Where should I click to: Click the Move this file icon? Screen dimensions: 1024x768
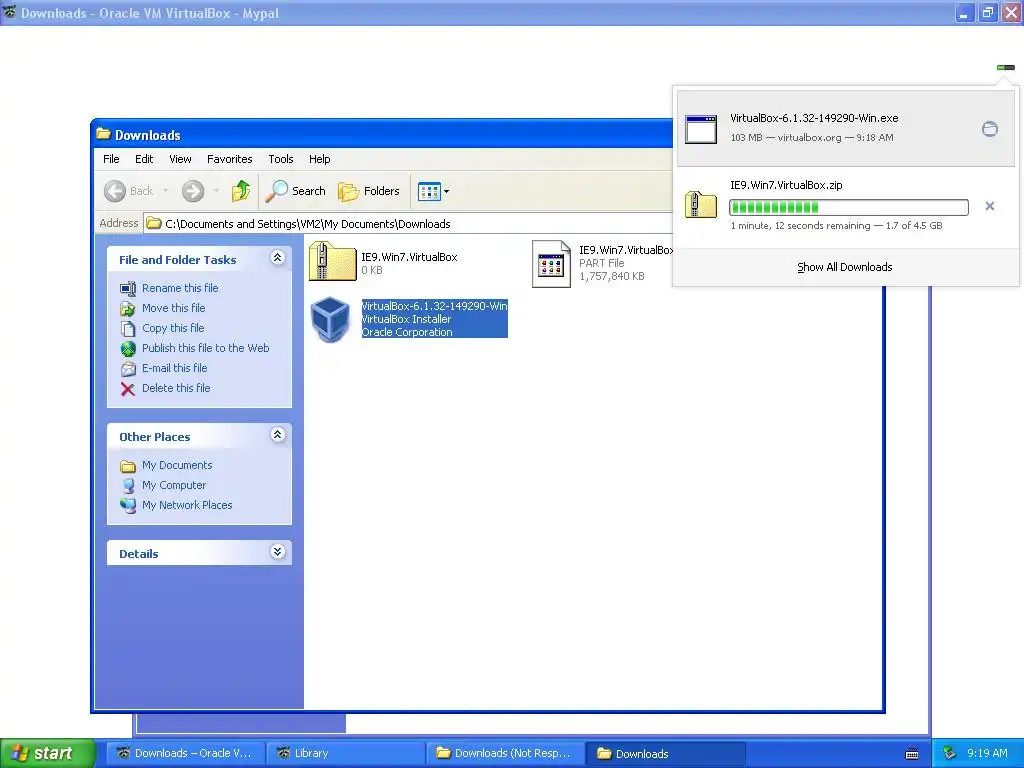click(x=128, y=308)
